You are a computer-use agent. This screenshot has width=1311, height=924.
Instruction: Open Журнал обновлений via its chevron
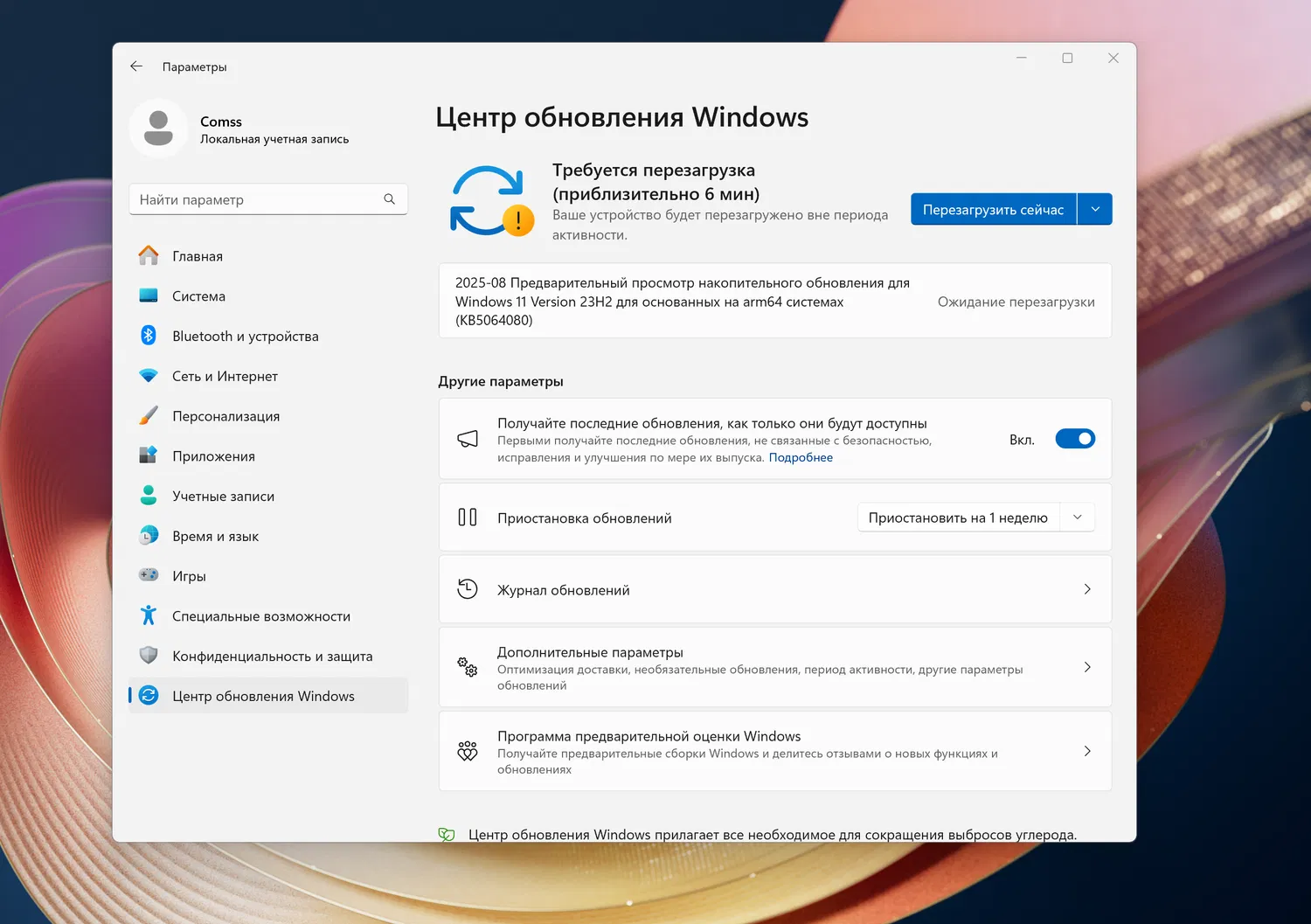click(1087, 589)
